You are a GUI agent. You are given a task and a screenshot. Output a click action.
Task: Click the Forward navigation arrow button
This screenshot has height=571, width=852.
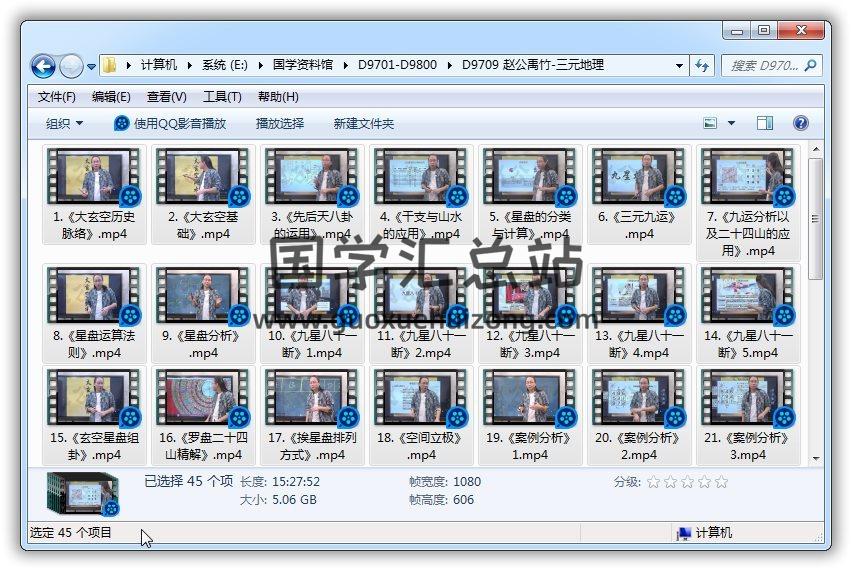[71, 66]
